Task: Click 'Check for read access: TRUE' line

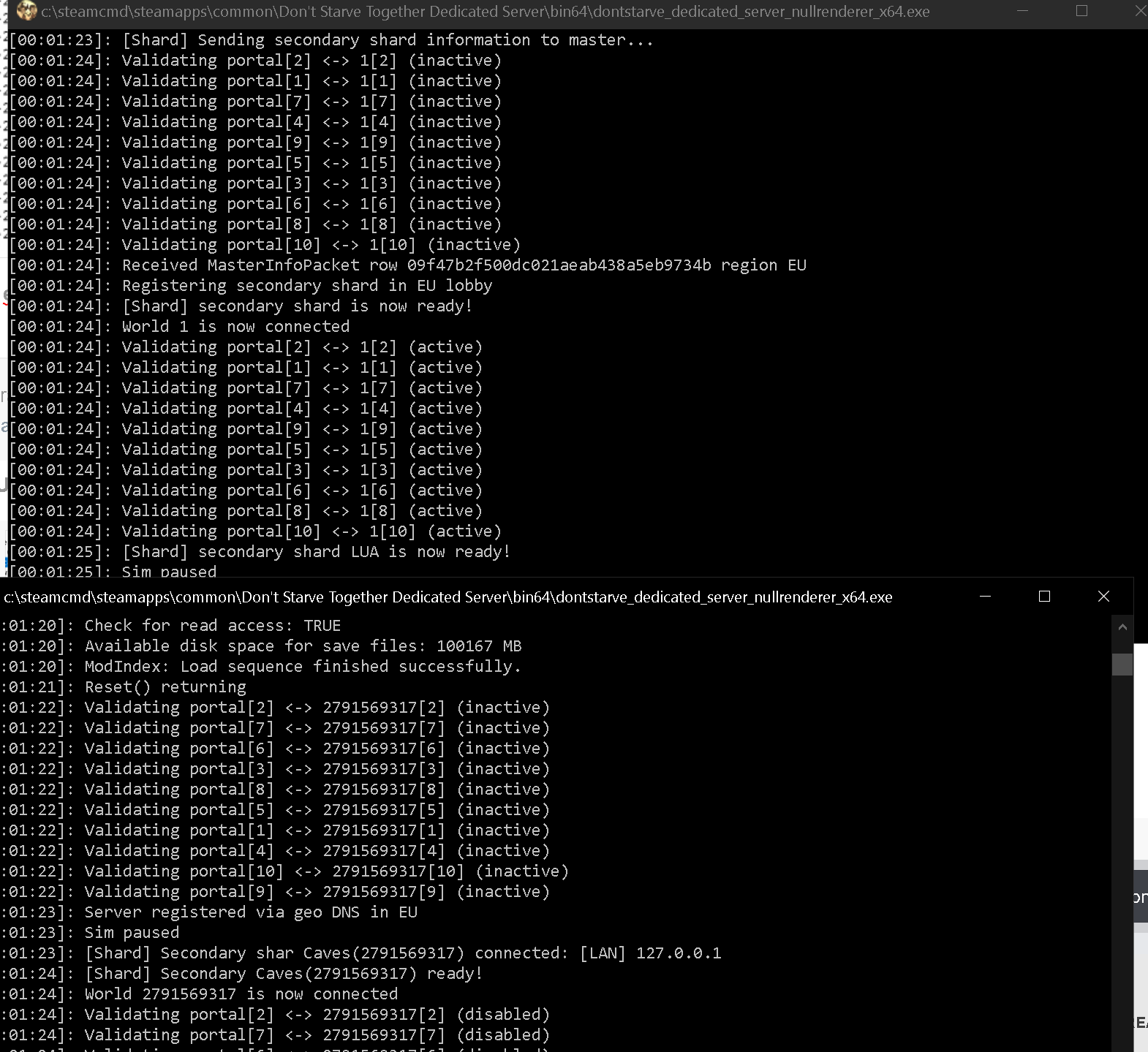Action: pyautogui.click(x=171, y=626)
